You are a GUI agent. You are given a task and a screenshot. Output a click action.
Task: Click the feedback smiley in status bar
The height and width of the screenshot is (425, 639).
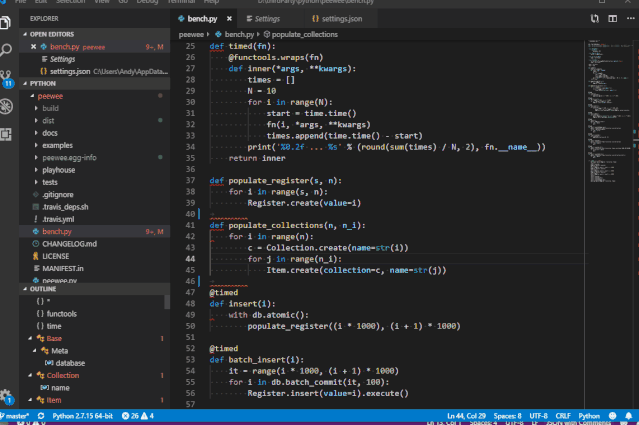pos(612,416)
